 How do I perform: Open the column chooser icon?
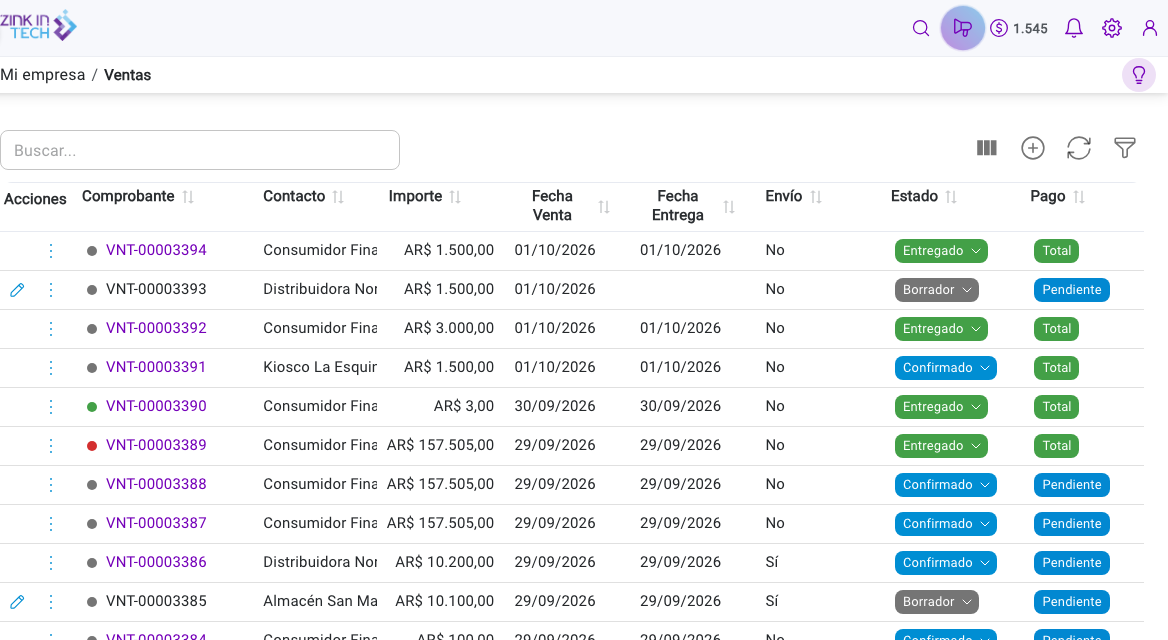point(986,148)
